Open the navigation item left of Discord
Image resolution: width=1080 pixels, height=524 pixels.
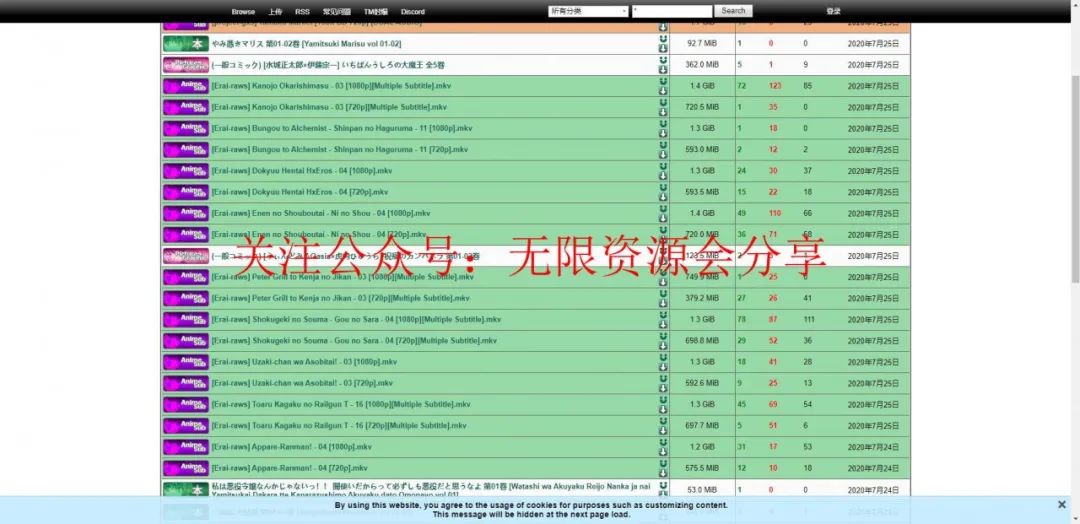(376, 12)
